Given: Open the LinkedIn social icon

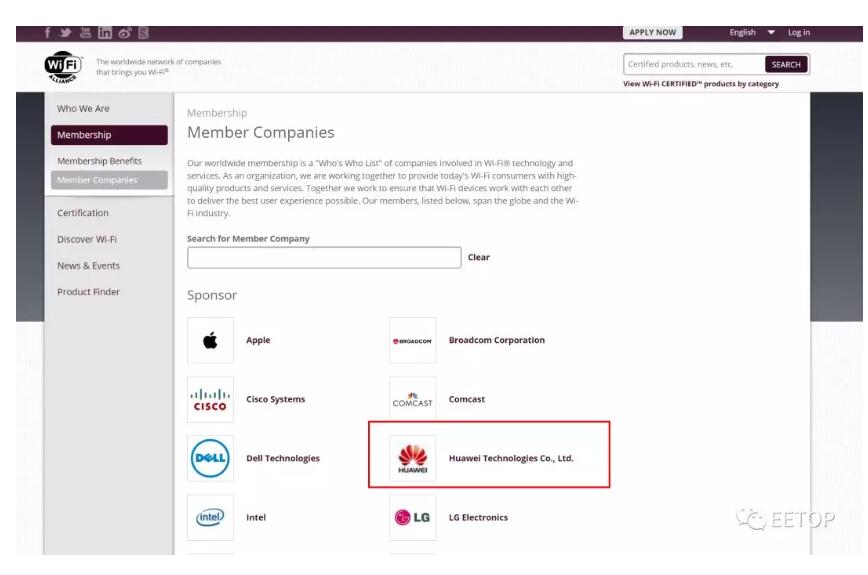Looking at the screenshot, I should click(105, 33).
